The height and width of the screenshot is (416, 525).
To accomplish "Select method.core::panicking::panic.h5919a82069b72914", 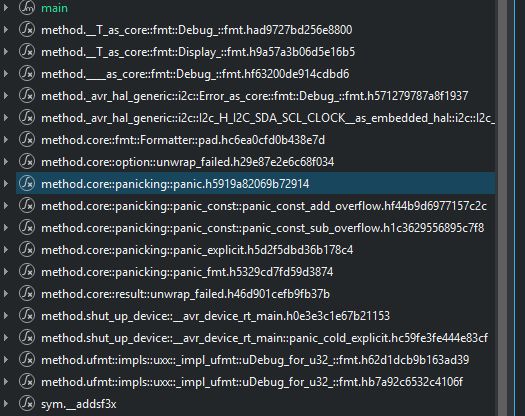I will coord(175,184).
